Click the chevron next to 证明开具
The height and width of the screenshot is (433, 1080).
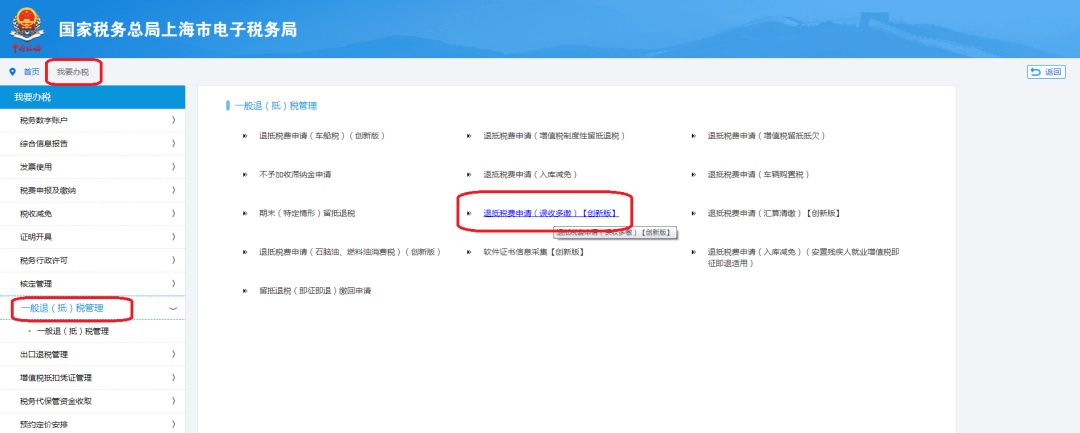point(173,237)
